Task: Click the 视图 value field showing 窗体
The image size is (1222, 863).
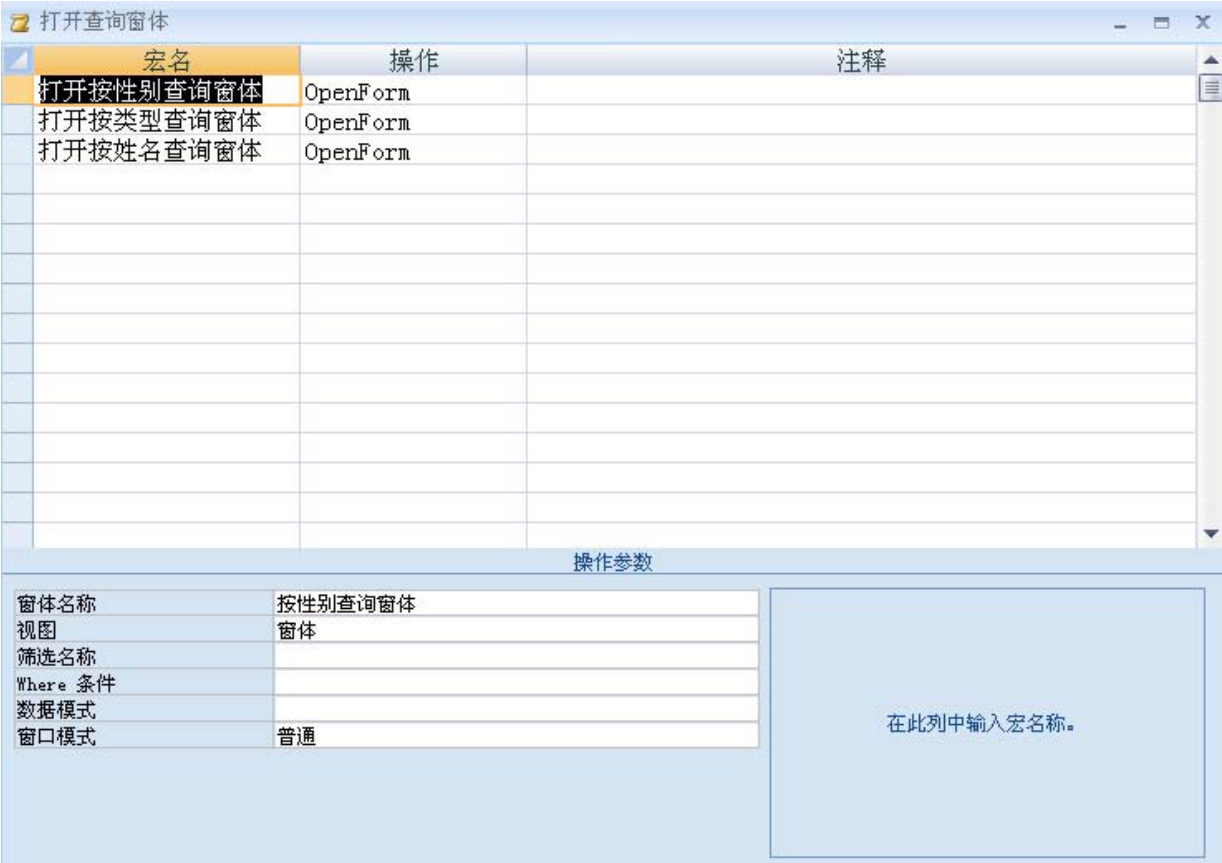Action: click(x=515, y=630)
